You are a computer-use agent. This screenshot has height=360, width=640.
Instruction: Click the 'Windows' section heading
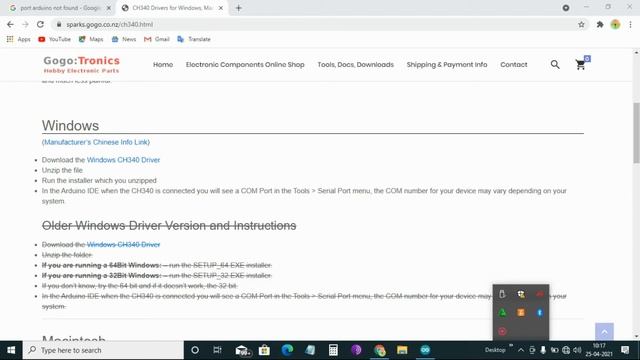click(70, 126)
